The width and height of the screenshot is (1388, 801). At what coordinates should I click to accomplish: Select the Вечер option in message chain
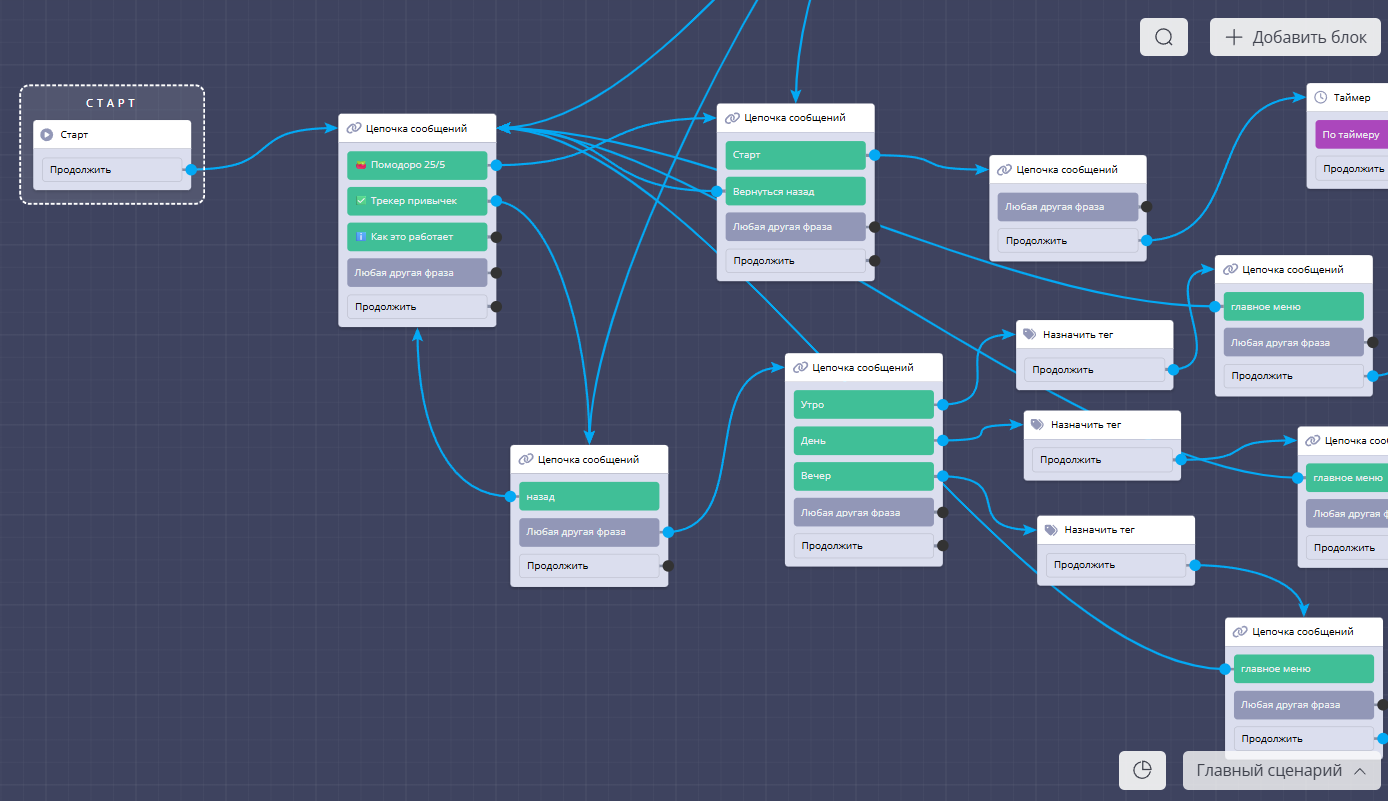(864, 476)
